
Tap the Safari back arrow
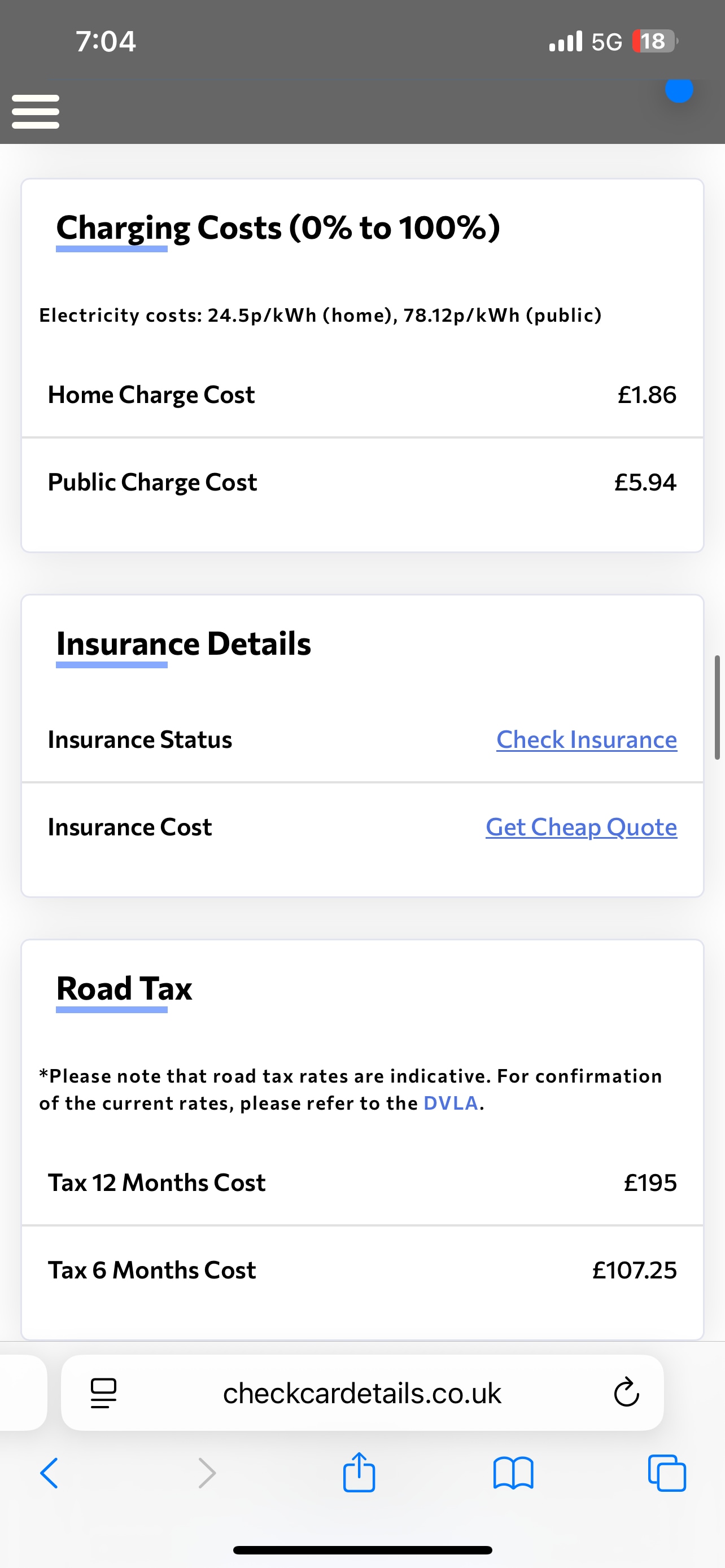click(49, 1473)
